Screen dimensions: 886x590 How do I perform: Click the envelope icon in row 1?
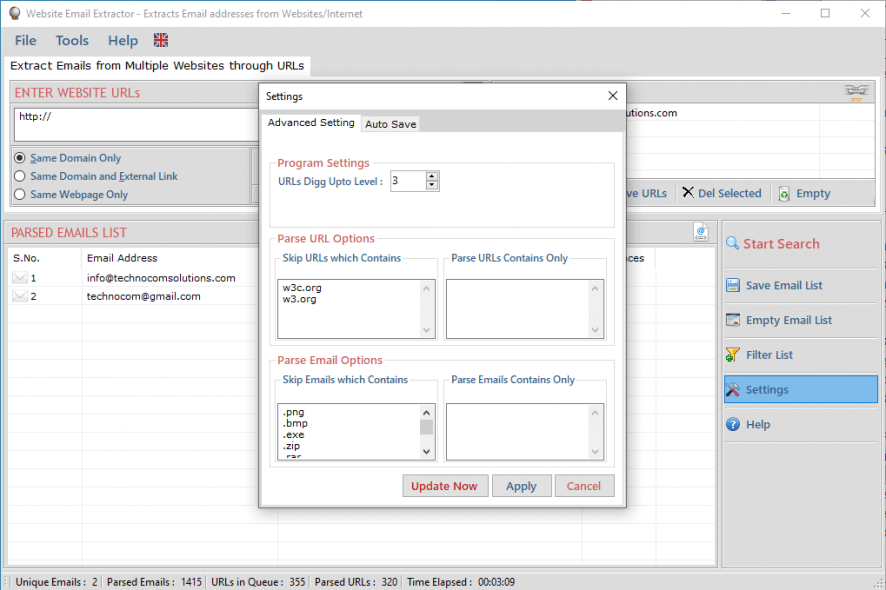(x=20, y=277)
